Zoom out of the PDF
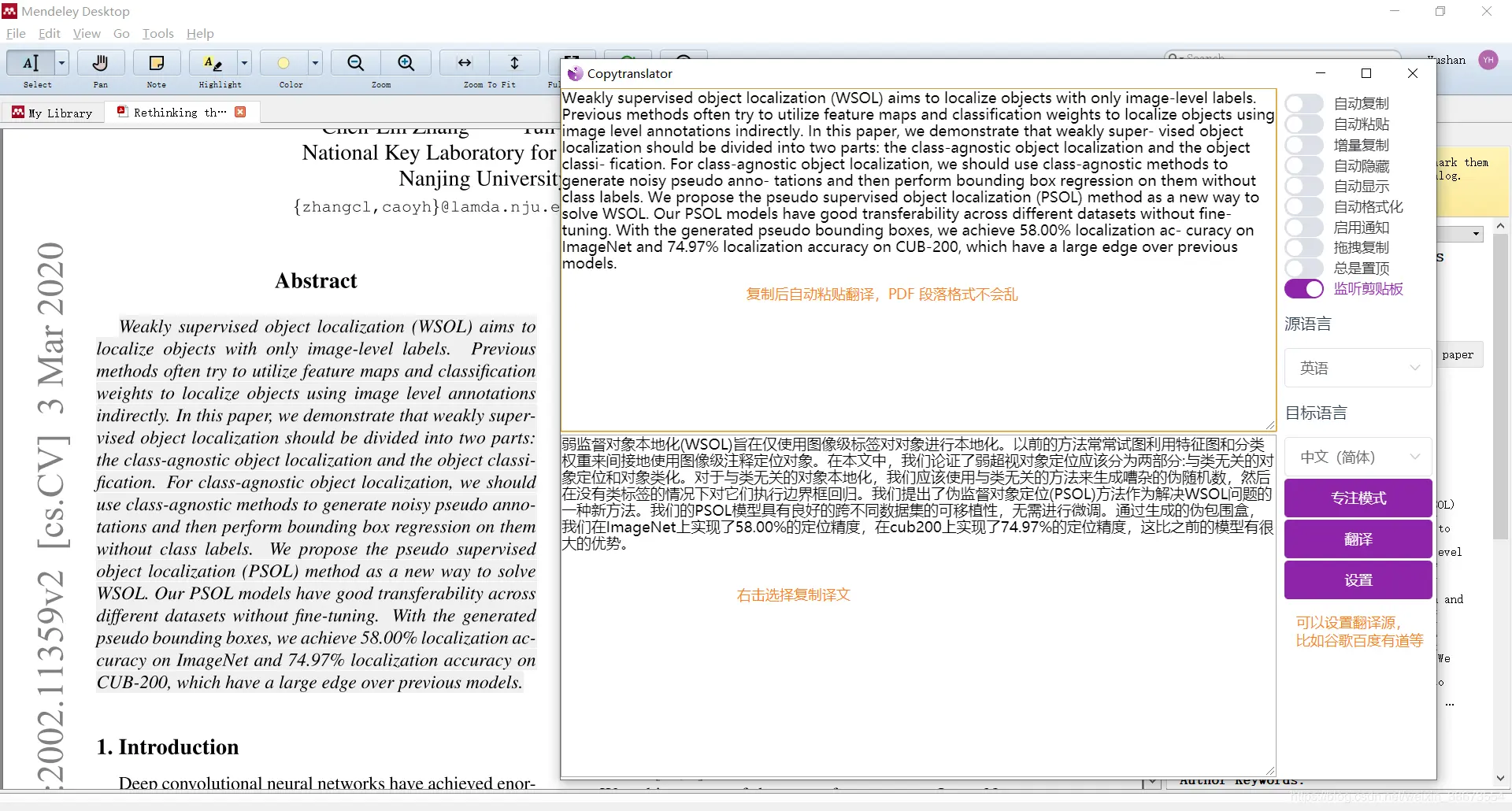The image size is (1512, 811). 356,63
